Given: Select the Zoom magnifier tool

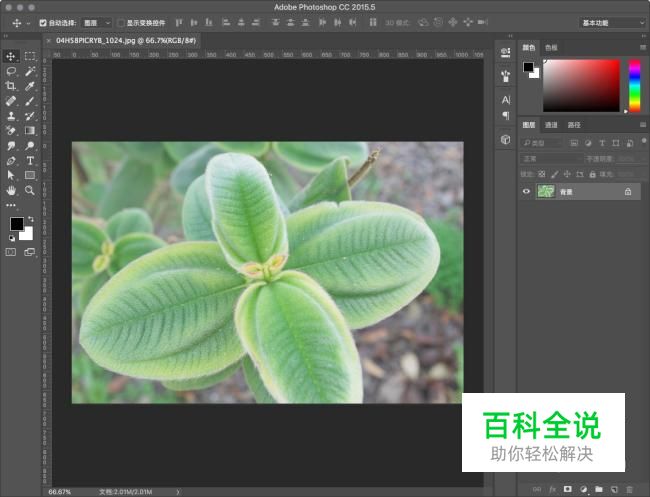Looking at the screenshot, I should coord(30,190).
